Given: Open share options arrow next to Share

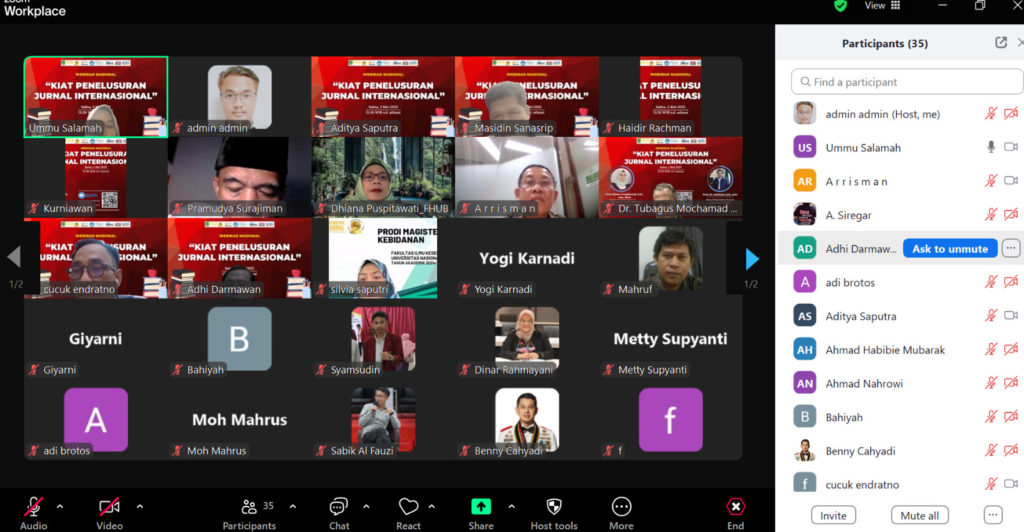Looking at the screenshot, I should (511, 507).
